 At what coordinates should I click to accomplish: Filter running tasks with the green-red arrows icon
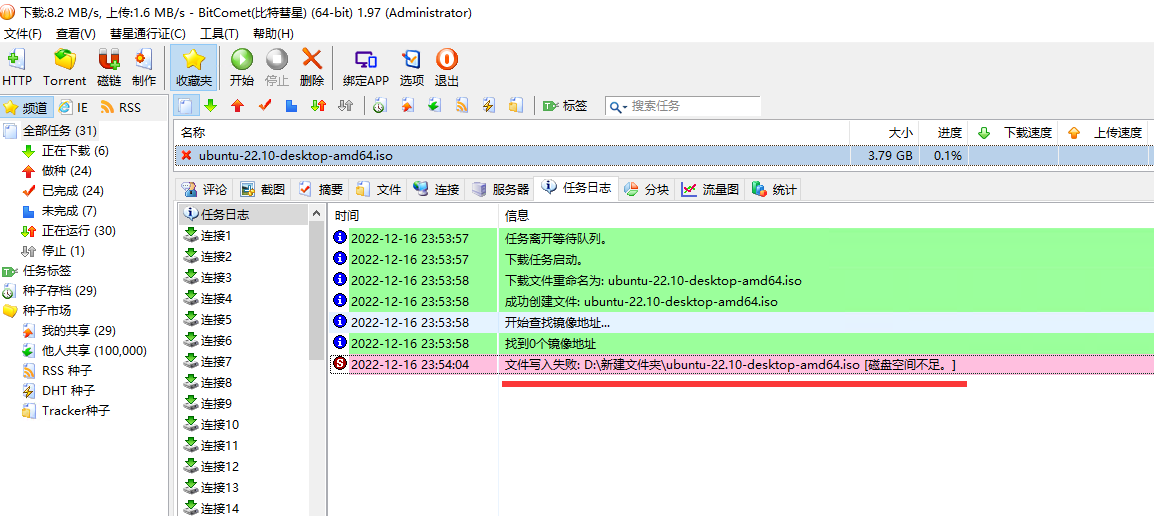click(318, 106)
